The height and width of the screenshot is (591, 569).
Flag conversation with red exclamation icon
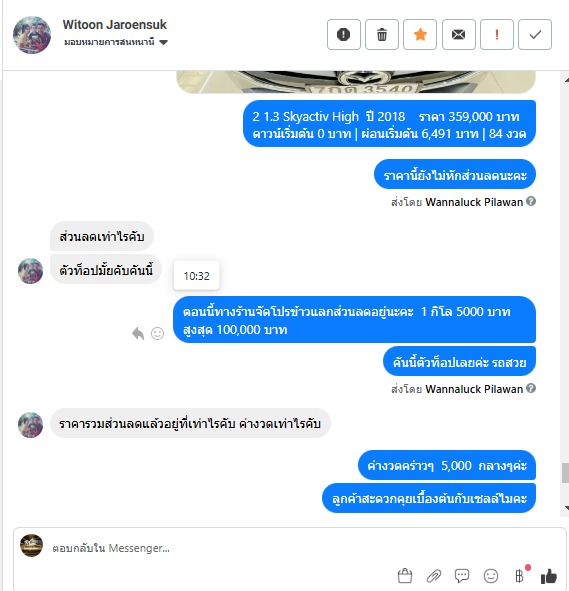(x=497, y=35)
